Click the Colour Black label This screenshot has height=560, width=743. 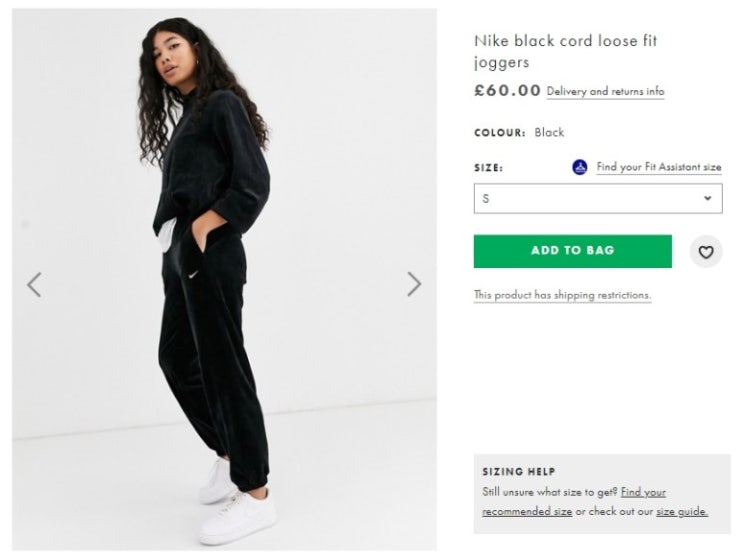[519, 132]
